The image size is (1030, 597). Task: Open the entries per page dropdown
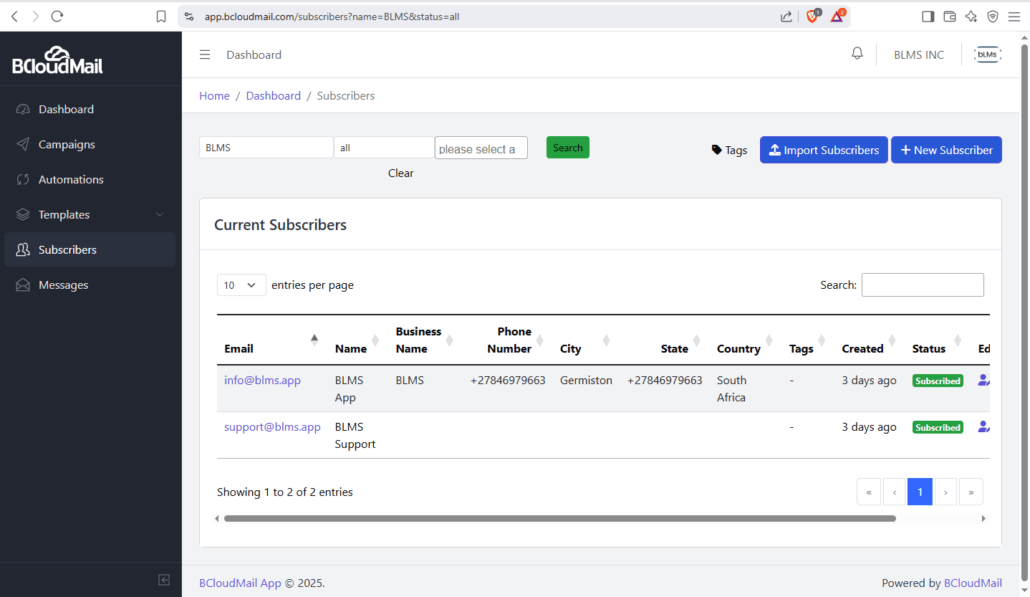[x=241, y=285]
